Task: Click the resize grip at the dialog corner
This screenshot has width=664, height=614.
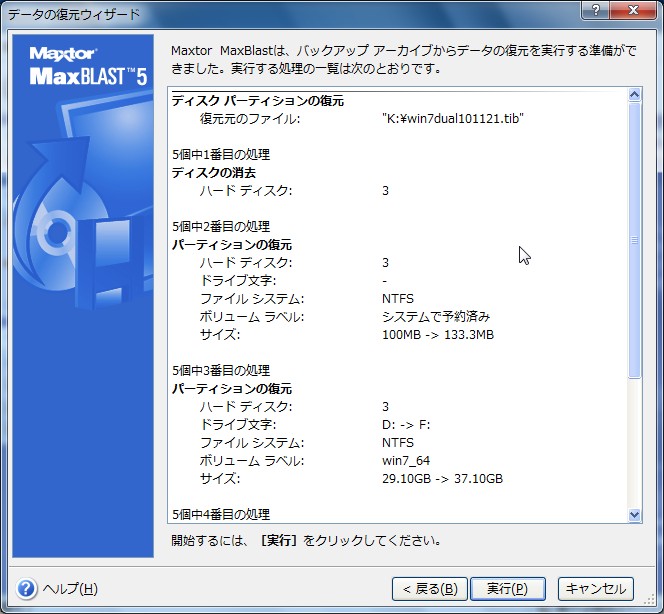Action: coord(650,600)
